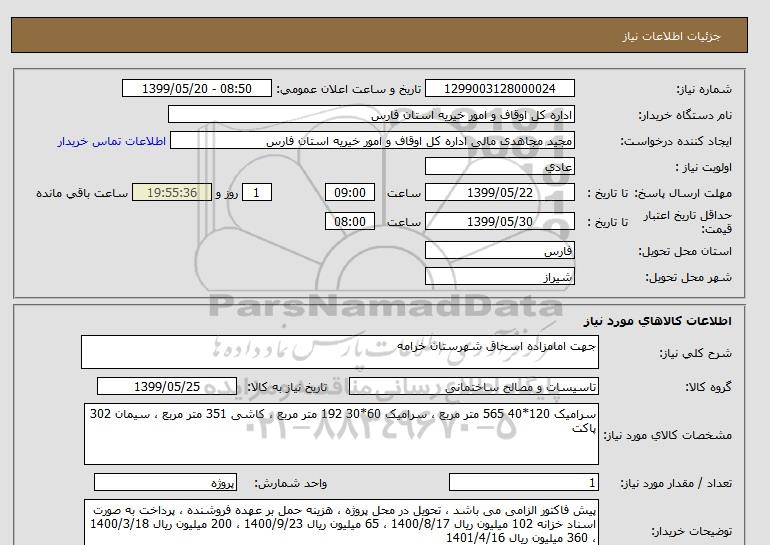Click the شماره نیاز label
The height and width of the screenshot is (545, 770).
tap(704, 89)
